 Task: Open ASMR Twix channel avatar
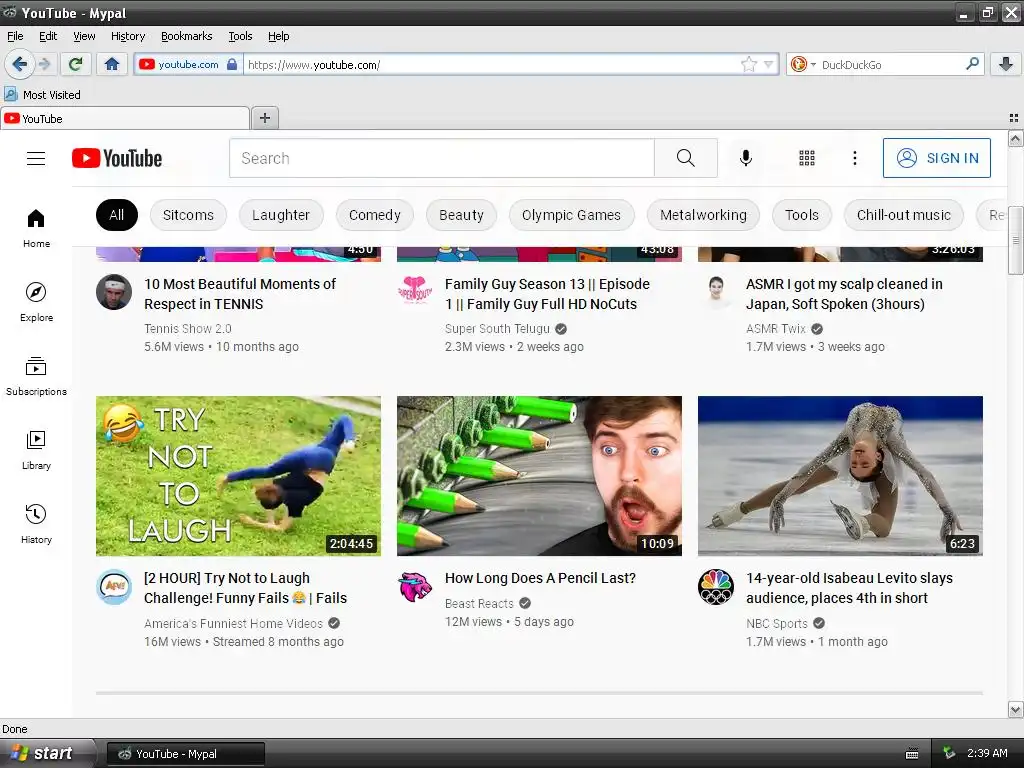click(x=716, y=291)
